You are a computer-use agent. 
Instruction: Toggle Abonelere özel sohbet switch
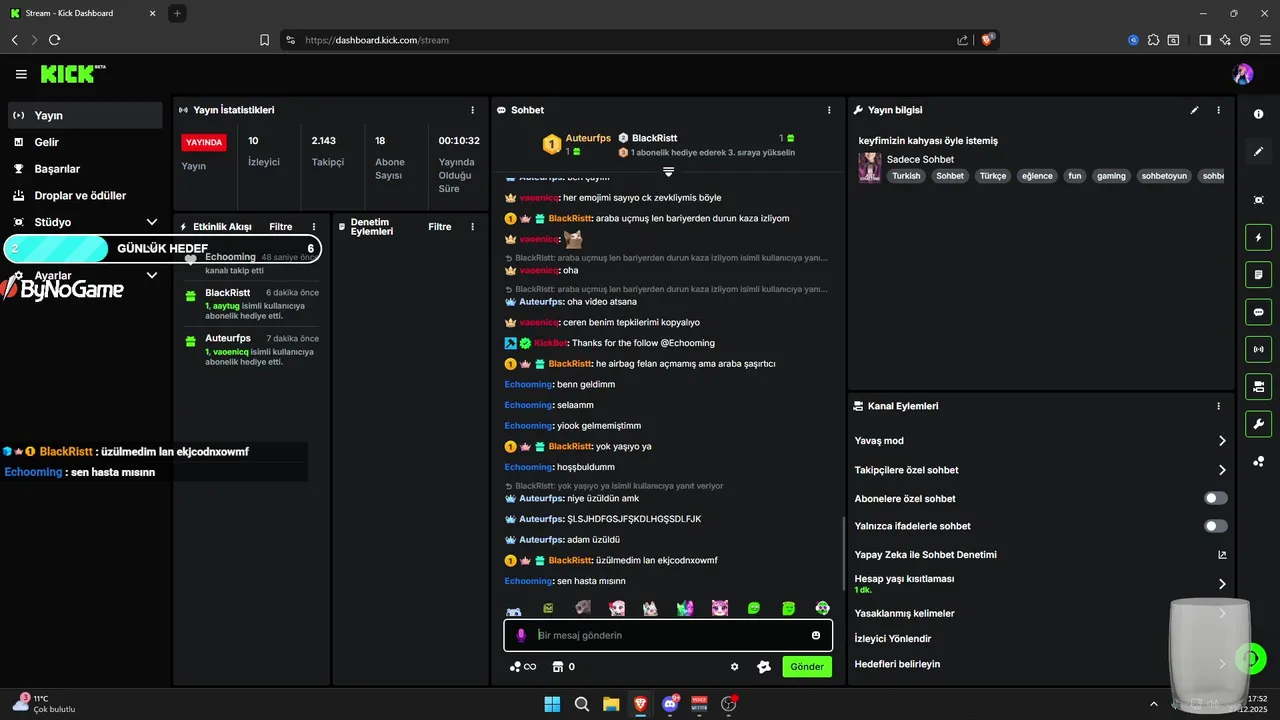(1216, 498)
